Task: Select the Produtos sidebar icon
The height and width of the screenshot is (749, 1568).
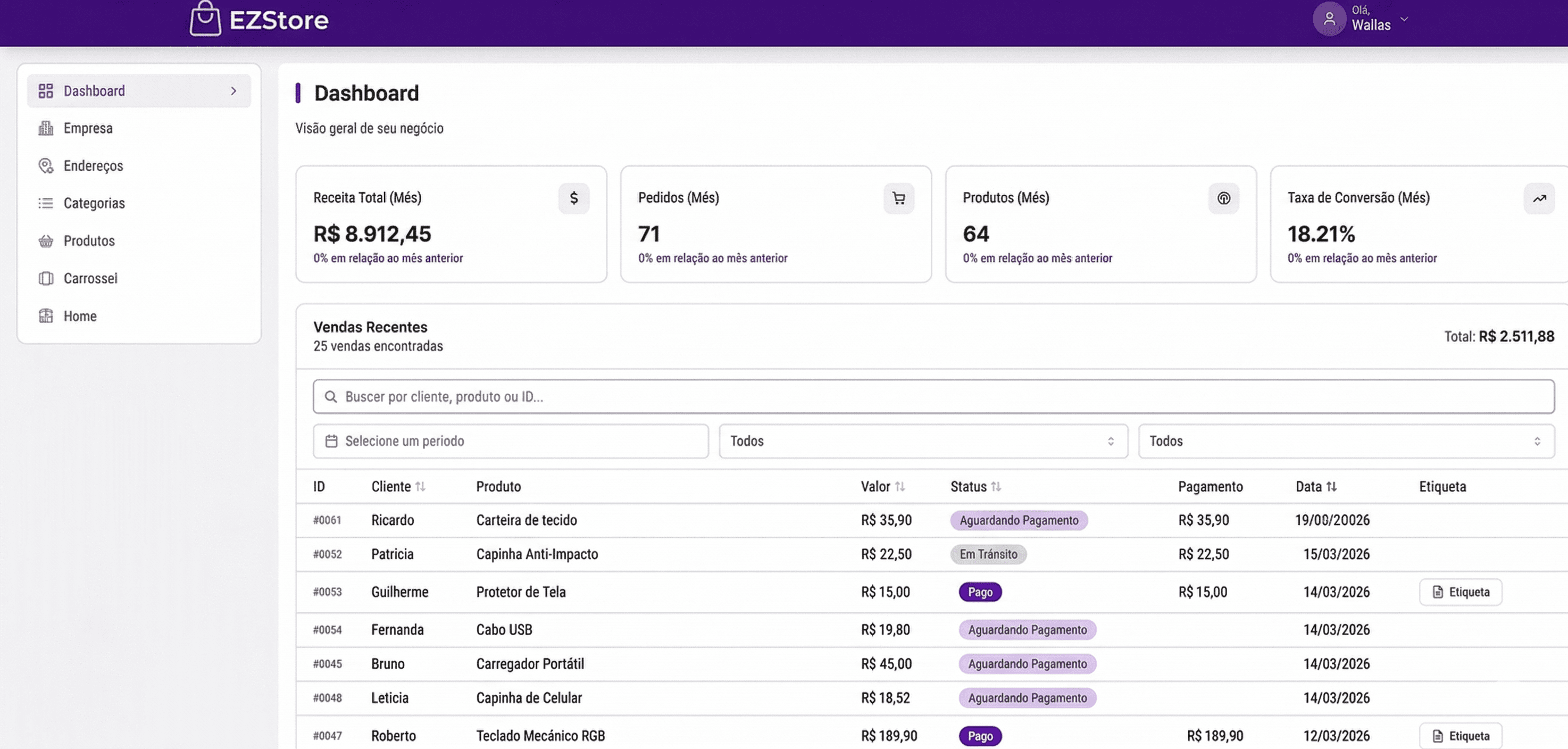Action: [x=46, y=240]
